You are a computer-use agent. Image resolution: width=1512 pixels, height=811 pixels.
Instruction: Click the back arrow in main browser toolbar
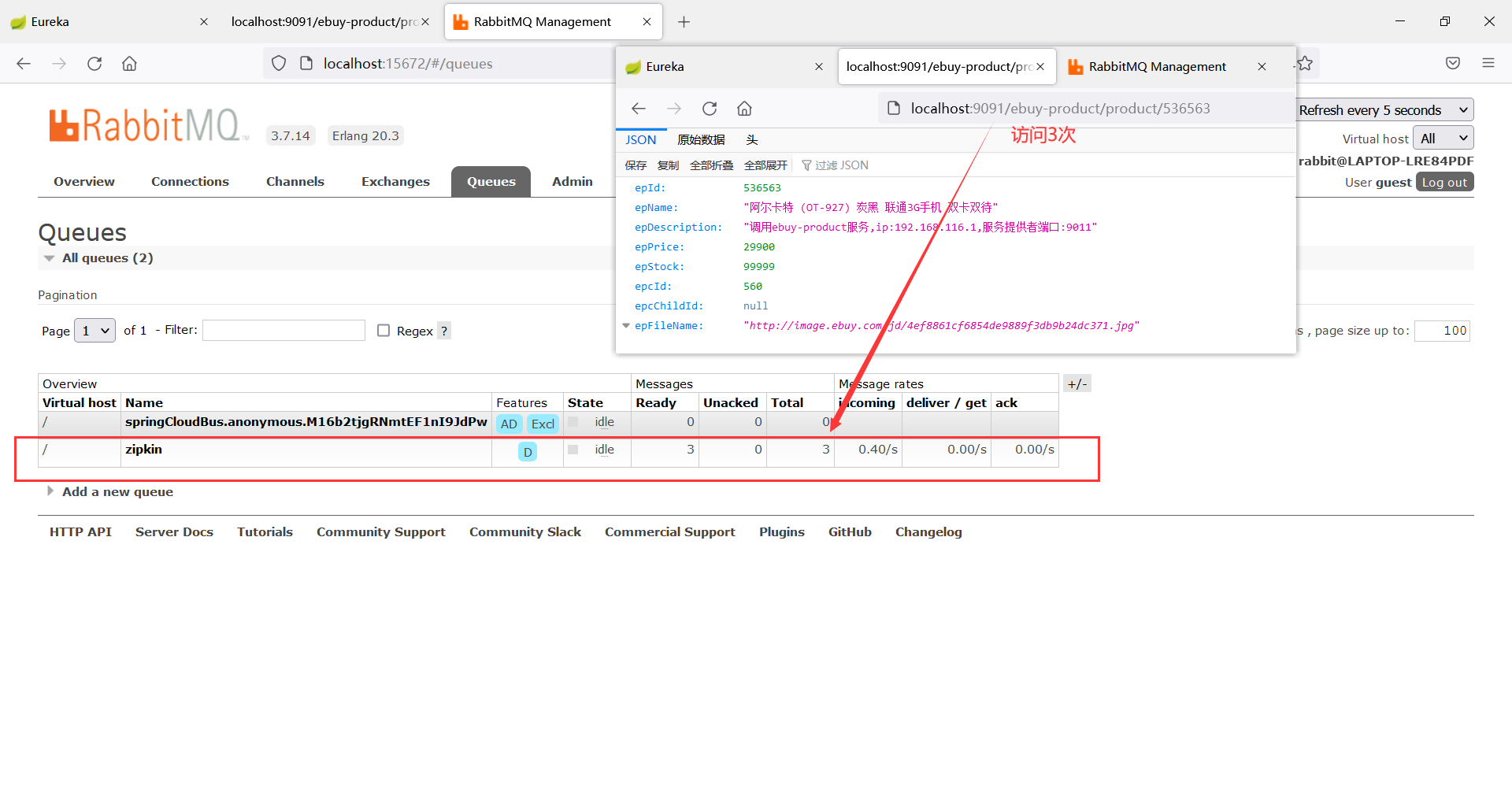[24, 64]
